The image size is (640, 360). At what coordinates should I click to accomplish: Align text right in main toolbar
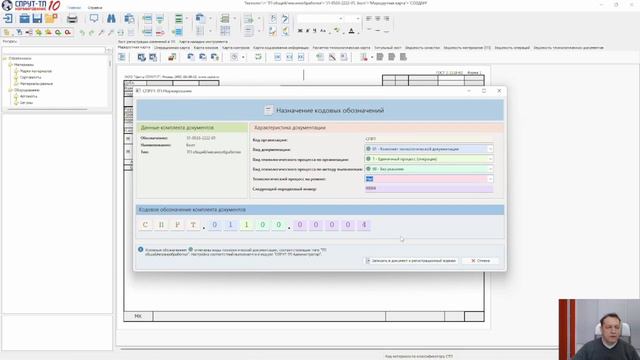pos(386,19)
